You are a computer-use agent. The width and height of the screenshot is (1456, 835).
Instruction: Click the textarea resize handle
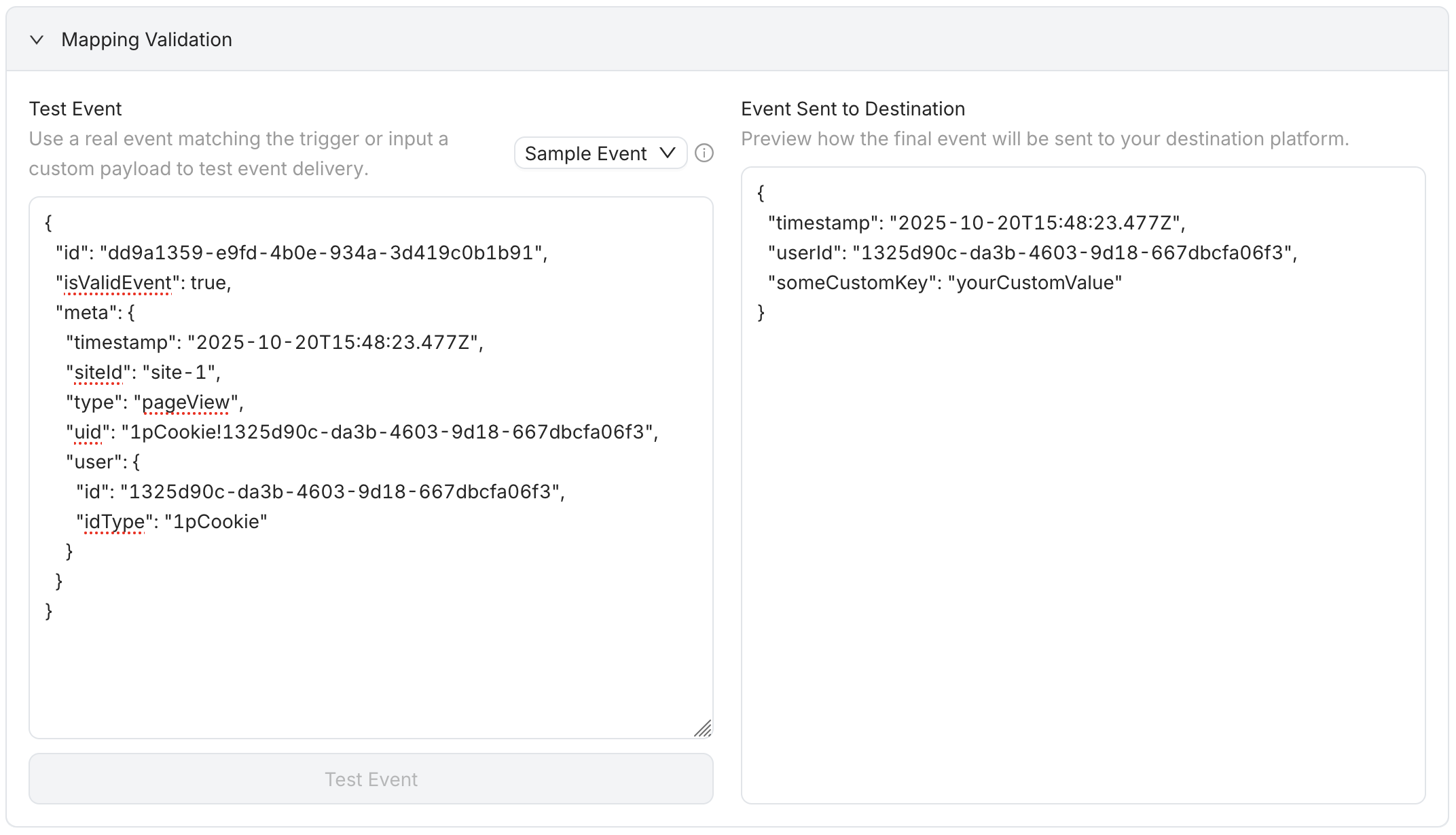[x=703, y=728]
